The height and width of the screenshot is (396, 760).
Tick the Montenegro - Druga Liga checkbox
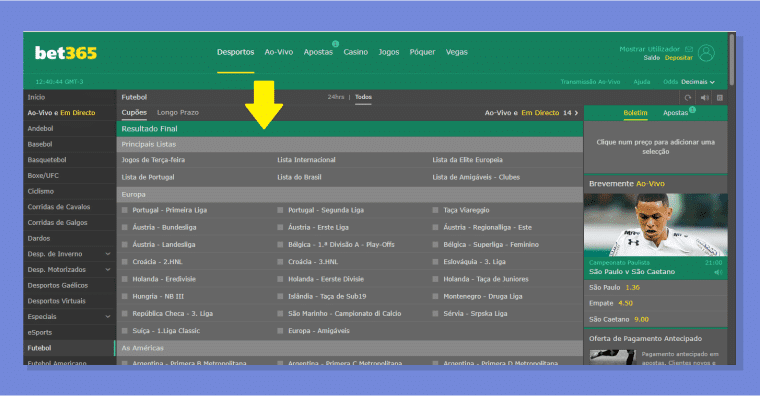(x=435, y=297)
